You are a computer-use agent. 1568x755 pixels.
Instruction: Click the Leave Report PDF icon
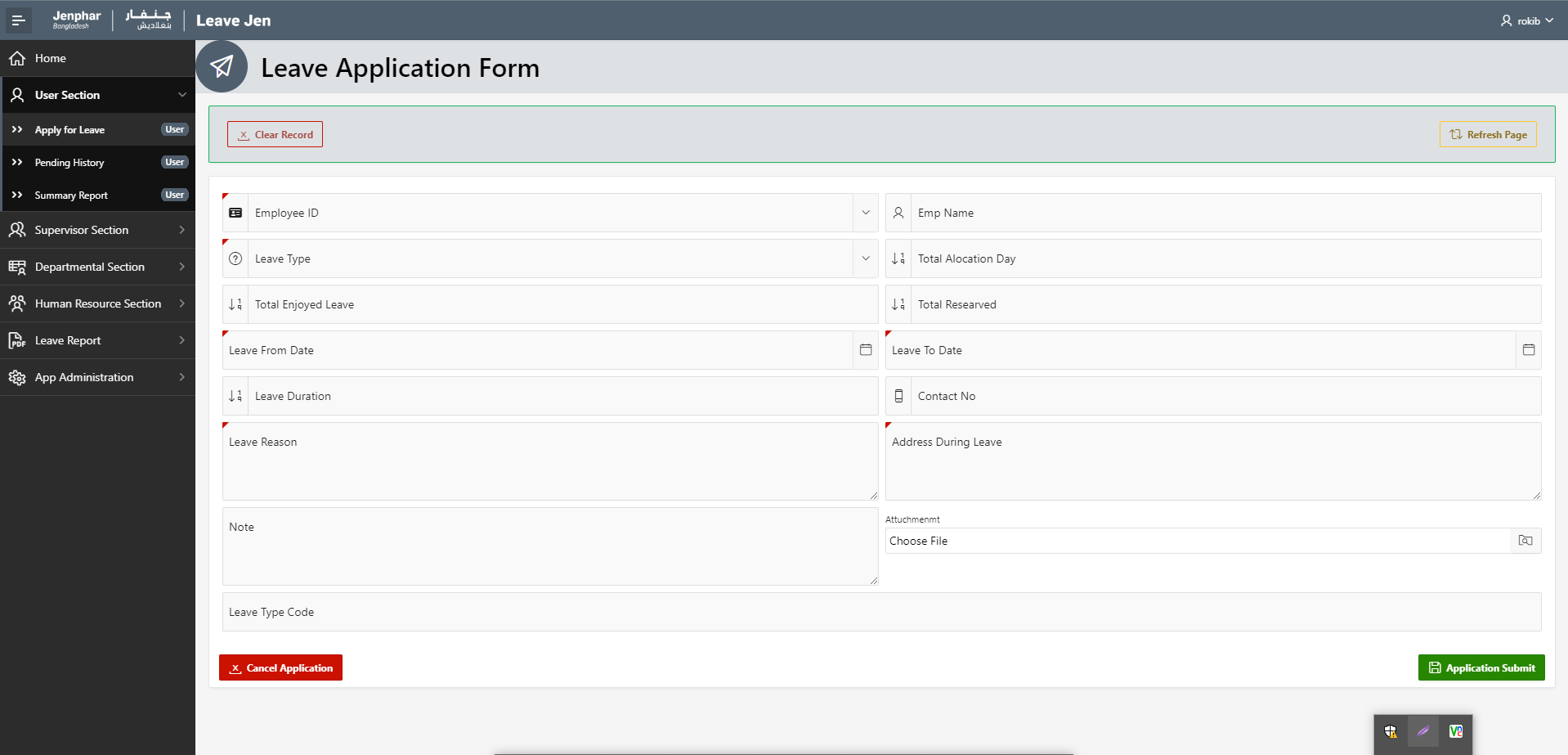tap(17, 340)
